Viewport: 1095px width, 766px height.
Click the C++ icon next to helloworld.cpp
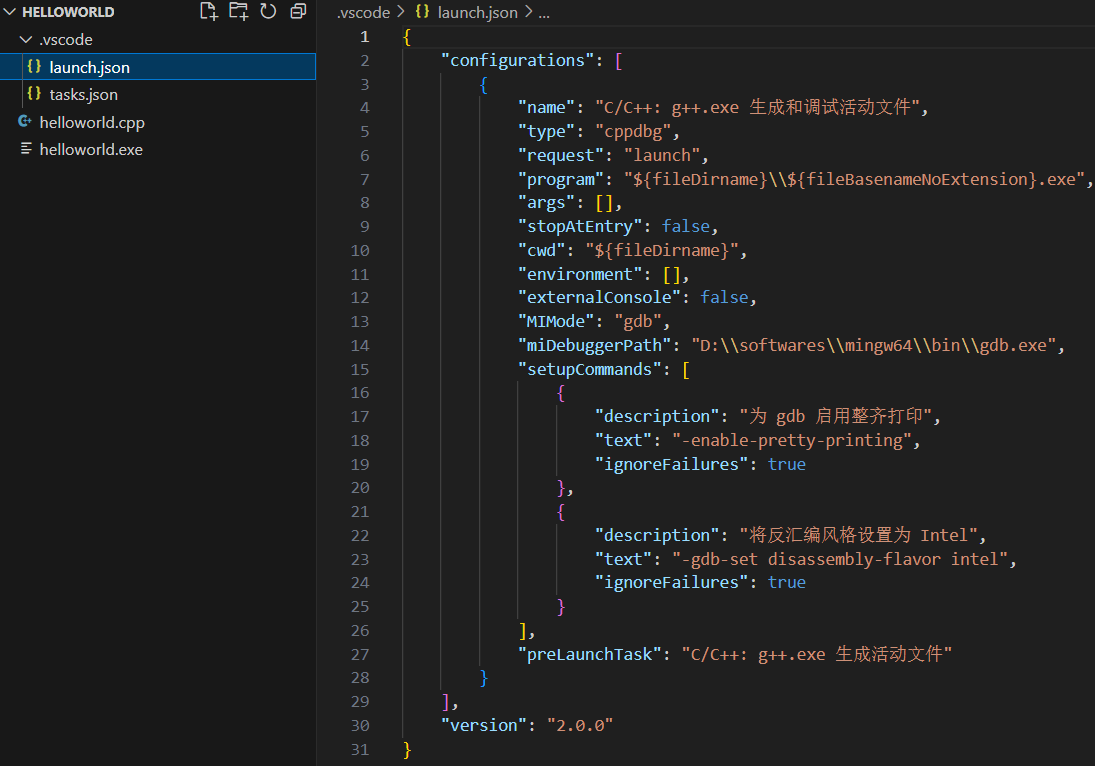coord(25,122)
